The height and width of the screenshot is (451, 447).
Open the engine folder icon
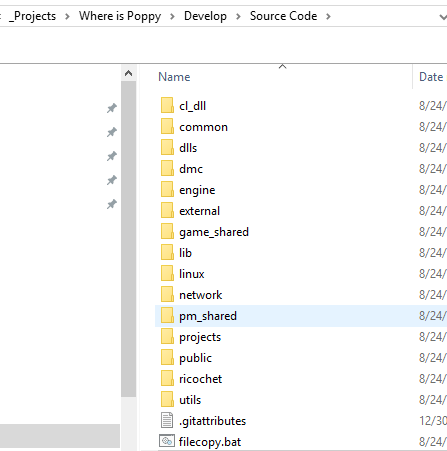pyautogui.click(x=167, y=190)
